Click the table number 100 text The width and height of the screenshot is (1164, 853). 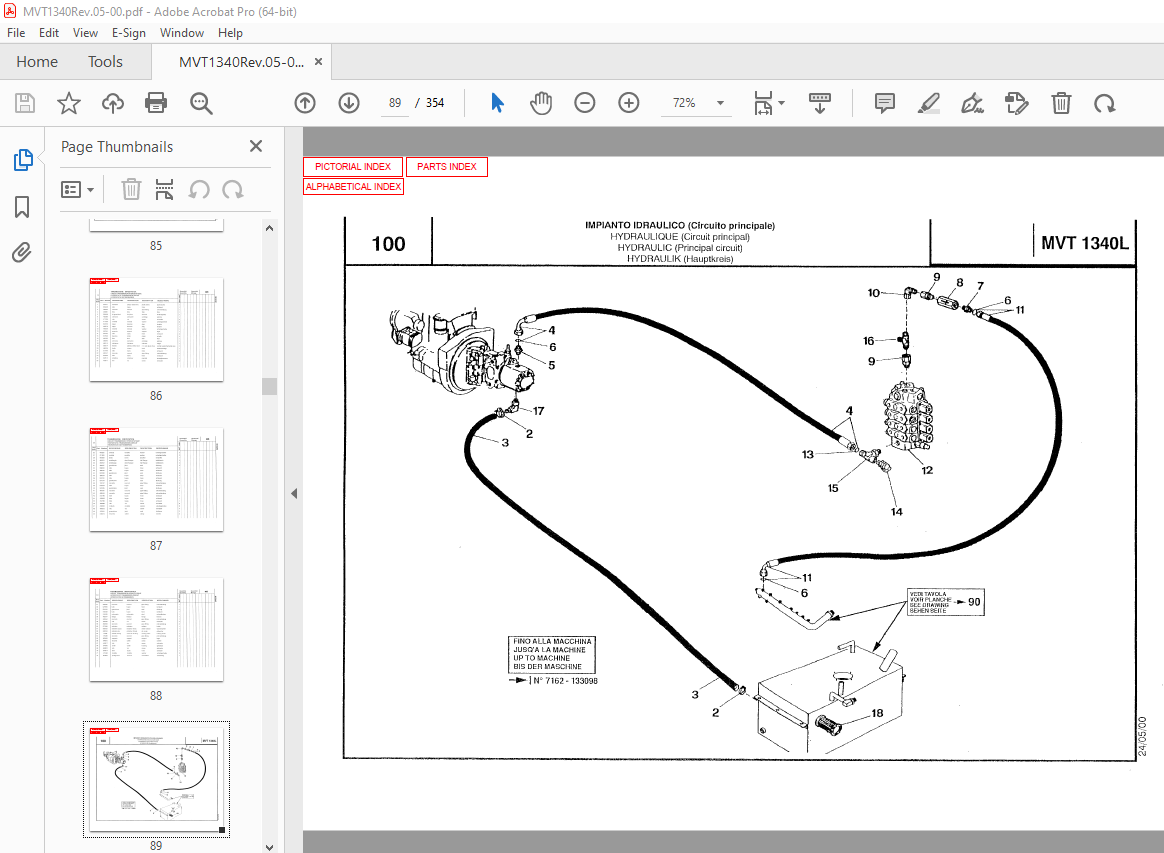coord(388,244)
